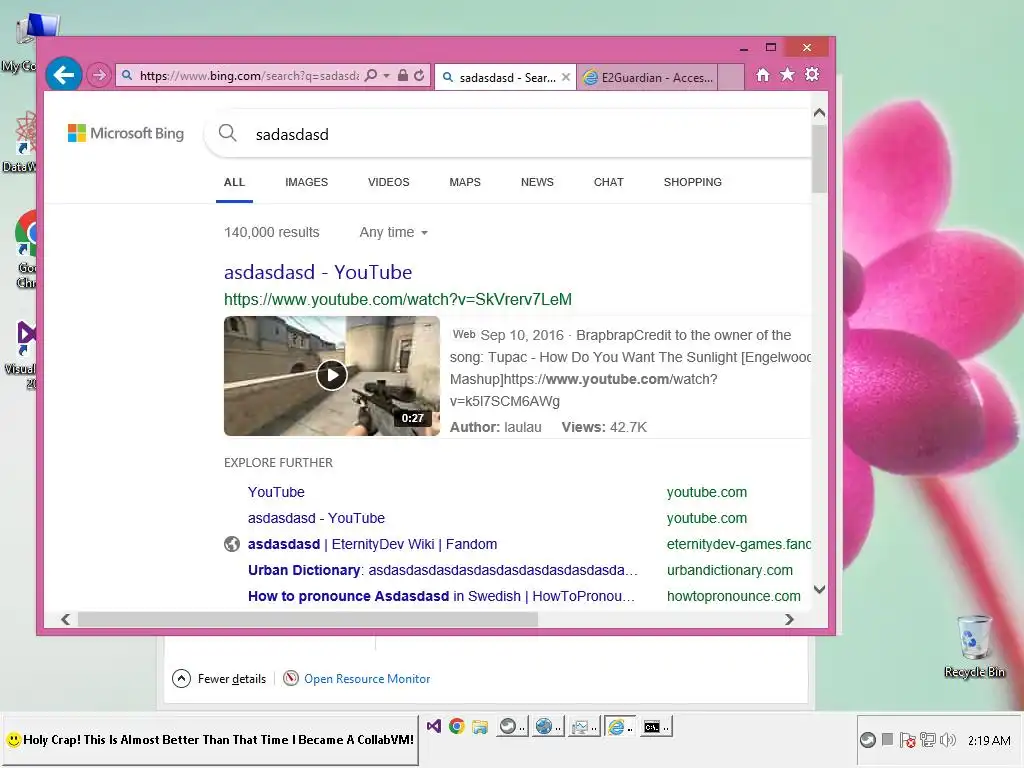
Task: Switch to Command Prompt taskbar button
Action: coord(654,726)
